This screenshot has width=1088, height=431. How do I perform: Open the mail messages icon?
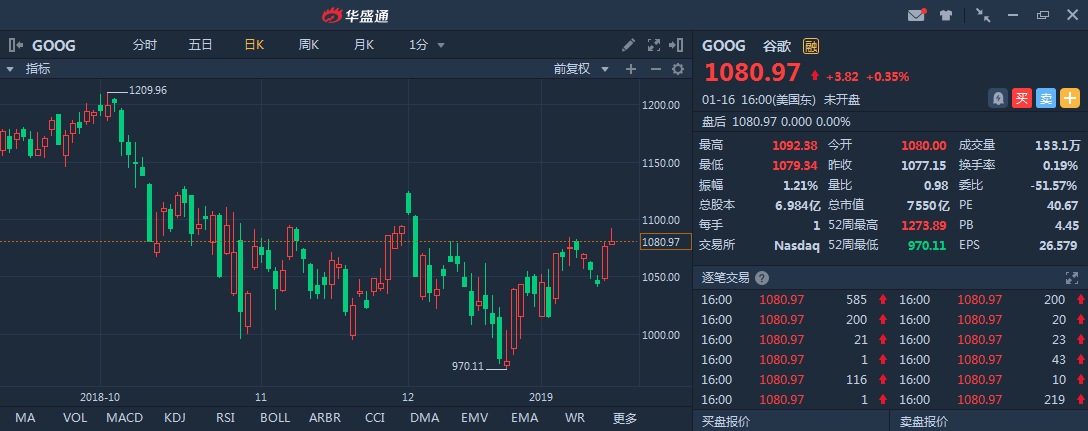(x=917, y=15)
